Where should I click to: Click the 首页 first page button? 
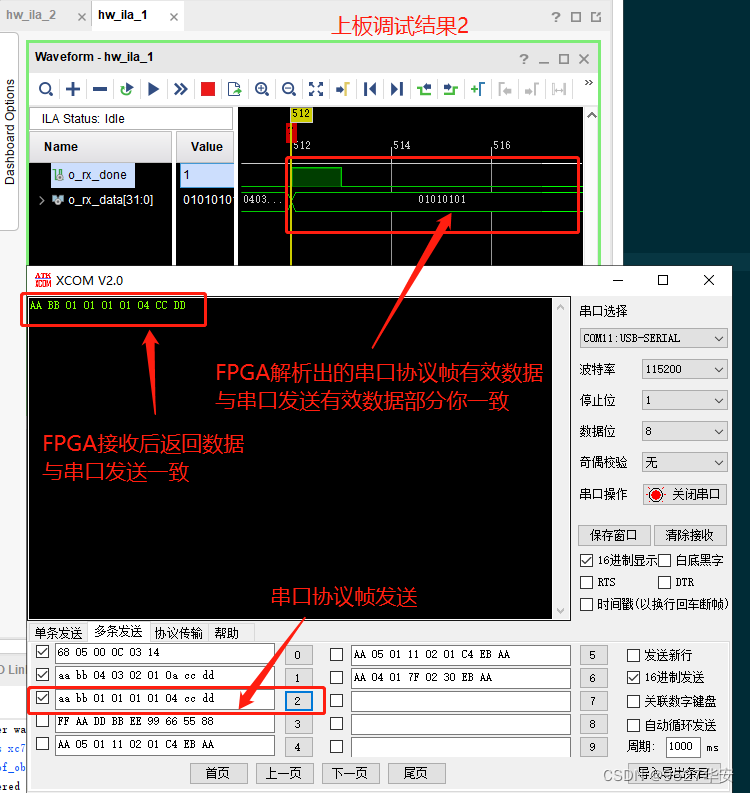click(x=218, y=773)
